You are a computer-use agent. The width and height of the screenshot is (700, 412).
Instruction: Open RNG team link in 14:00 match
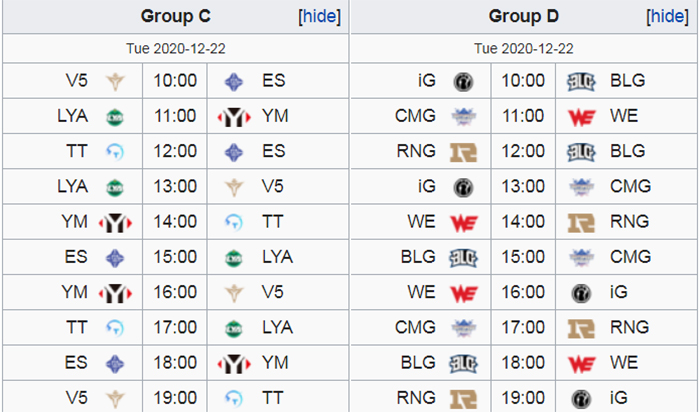[x=629, y=221]
